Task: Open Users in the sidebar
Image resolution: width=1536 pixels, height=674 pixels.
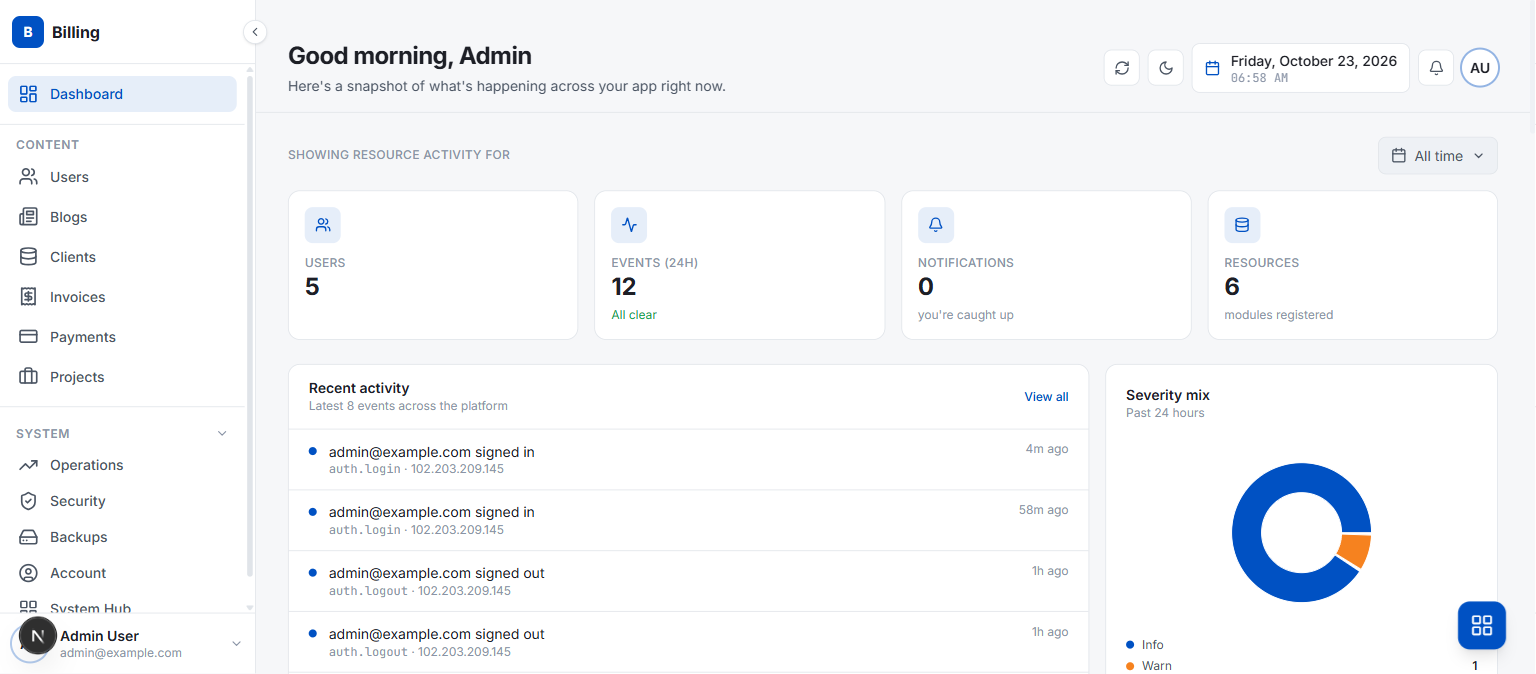Action: point(122,177)
